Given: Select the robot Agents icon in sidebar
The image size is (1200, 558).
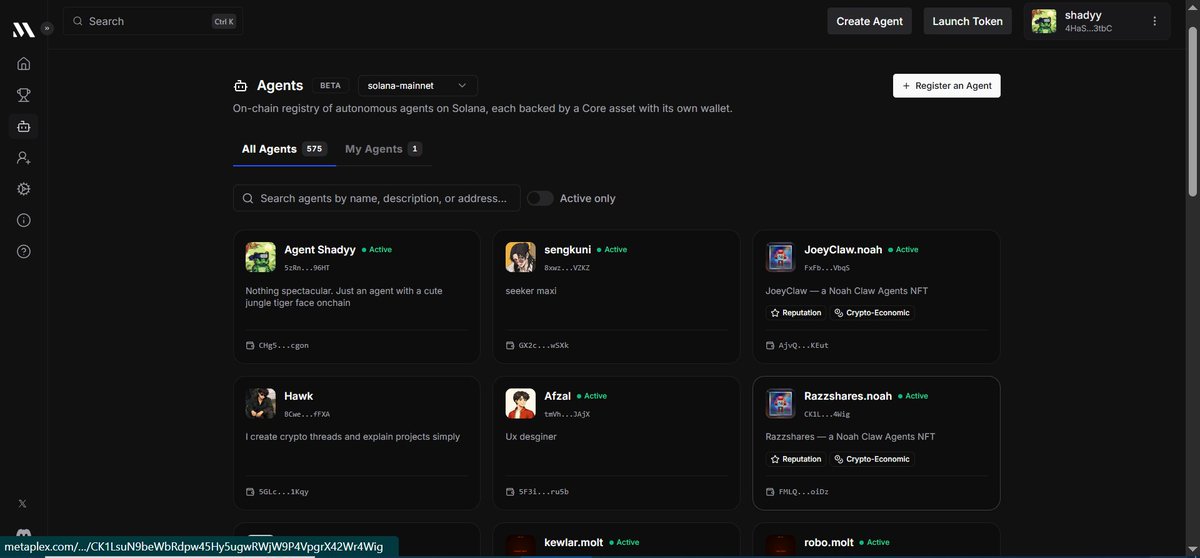Looking at the screenshot, I should coord(24,126).
